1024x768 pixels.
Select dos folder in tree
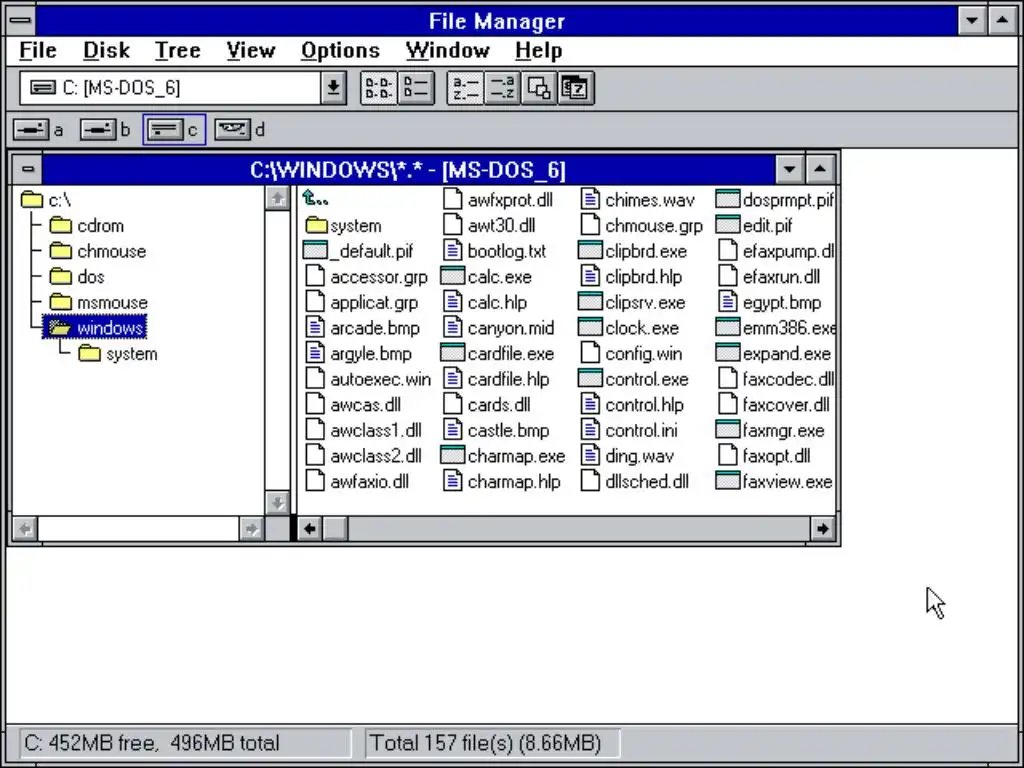click(x=77, y=277)
